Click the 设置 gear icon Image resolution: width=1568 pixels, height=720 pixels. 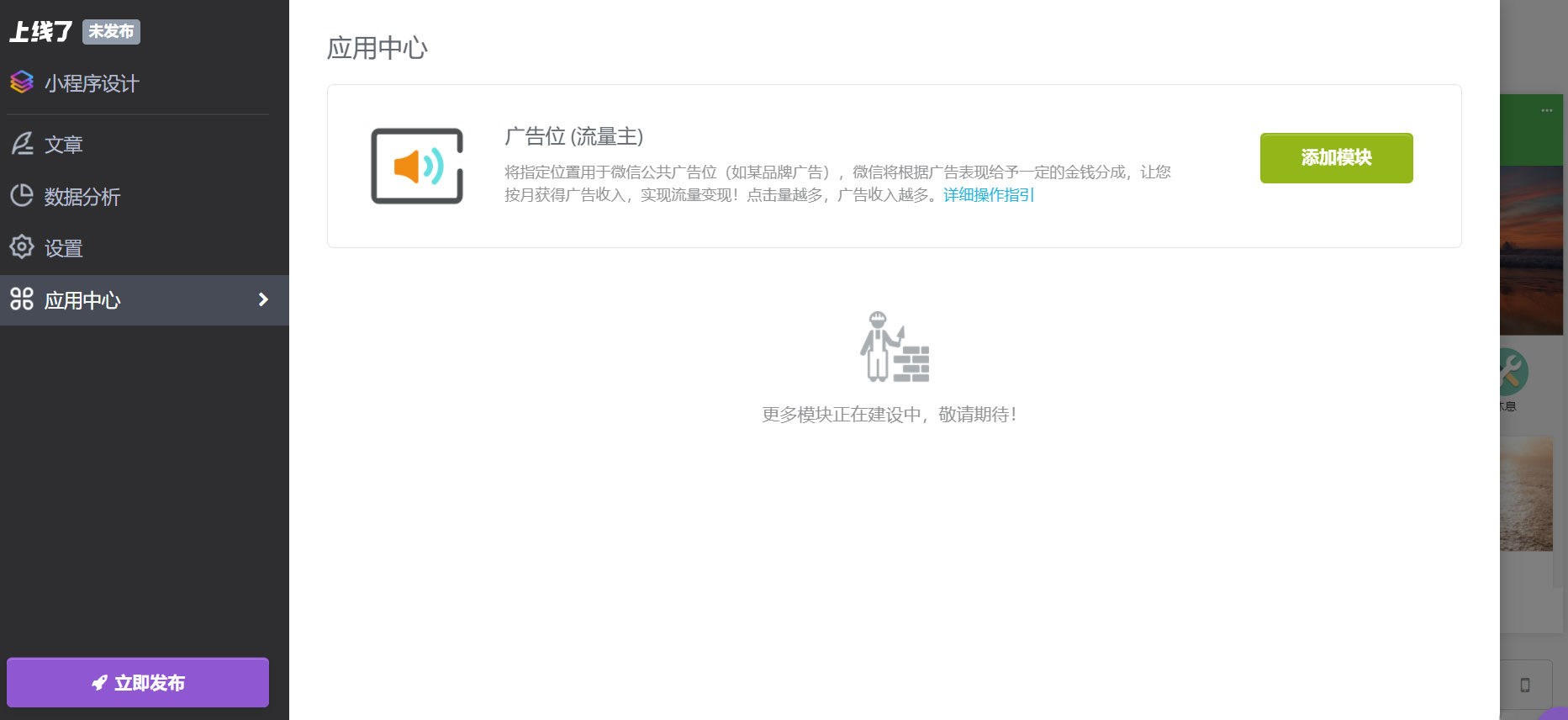pos(22,247)
